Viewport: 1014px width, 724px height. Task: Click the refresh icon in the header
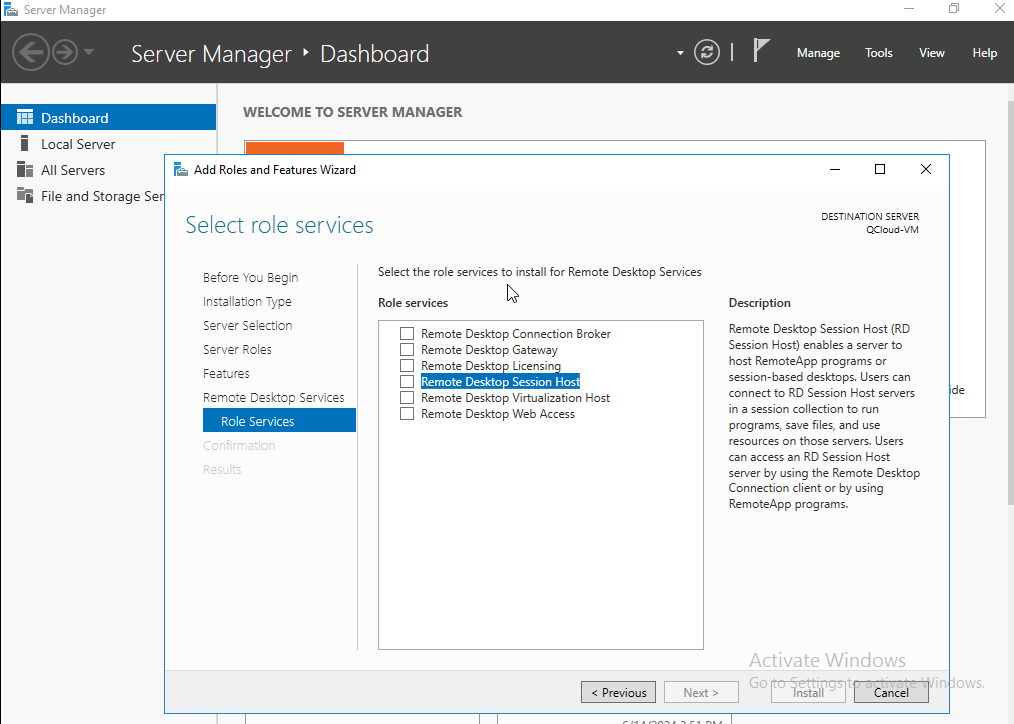pyautogui.click(x=706, y=52)
